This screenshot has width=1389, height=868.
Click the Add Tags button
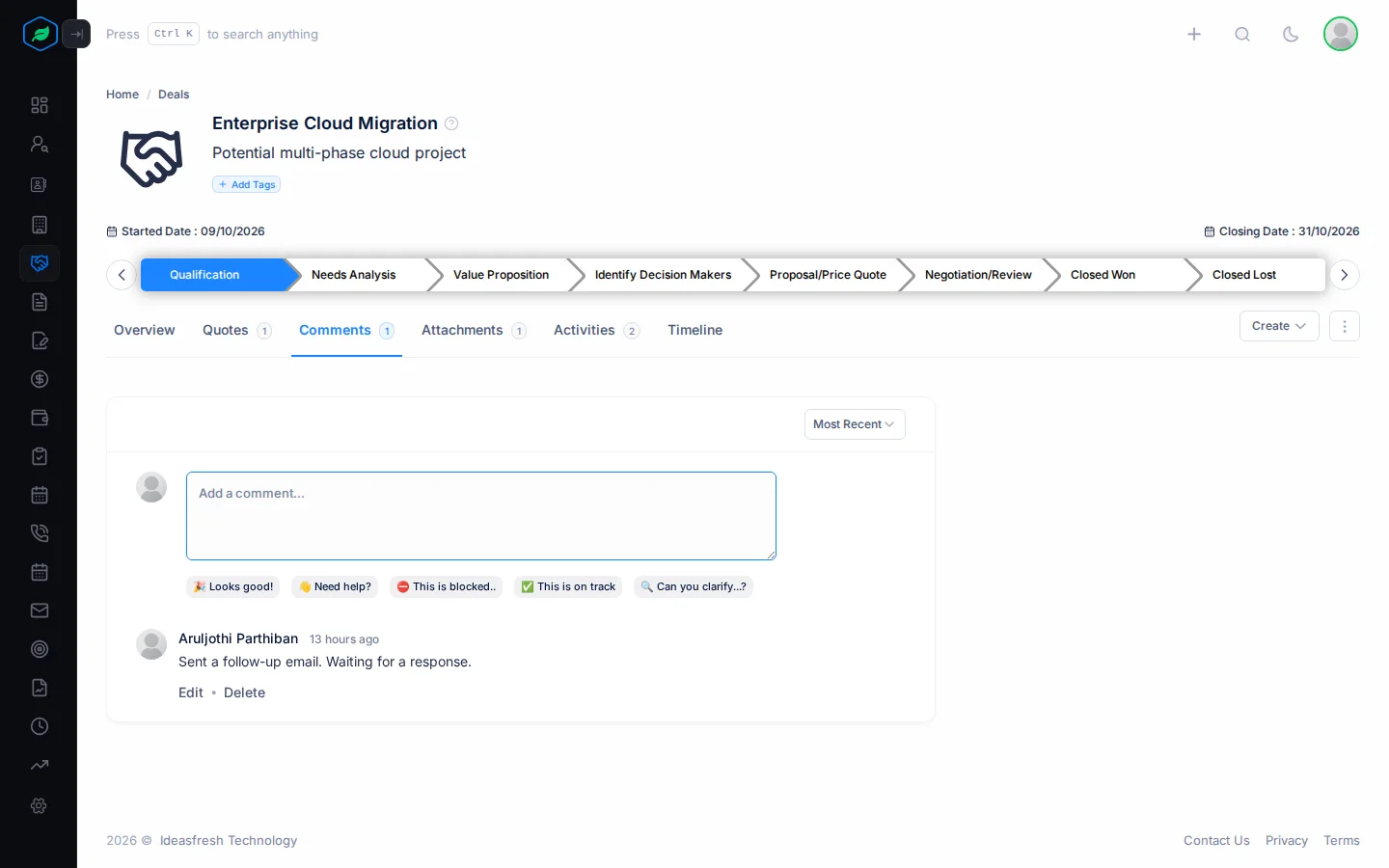click(247, 184)
